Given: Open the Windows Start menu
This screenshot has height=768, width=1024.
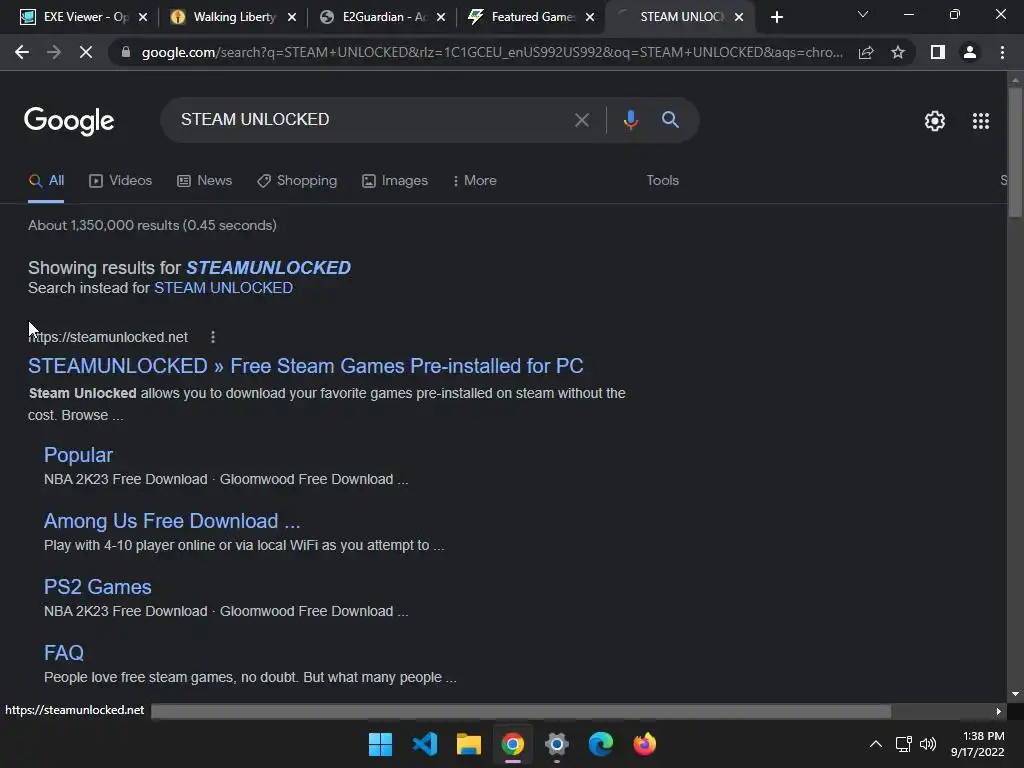Looking at the screenshot, I should coord(380,744).
